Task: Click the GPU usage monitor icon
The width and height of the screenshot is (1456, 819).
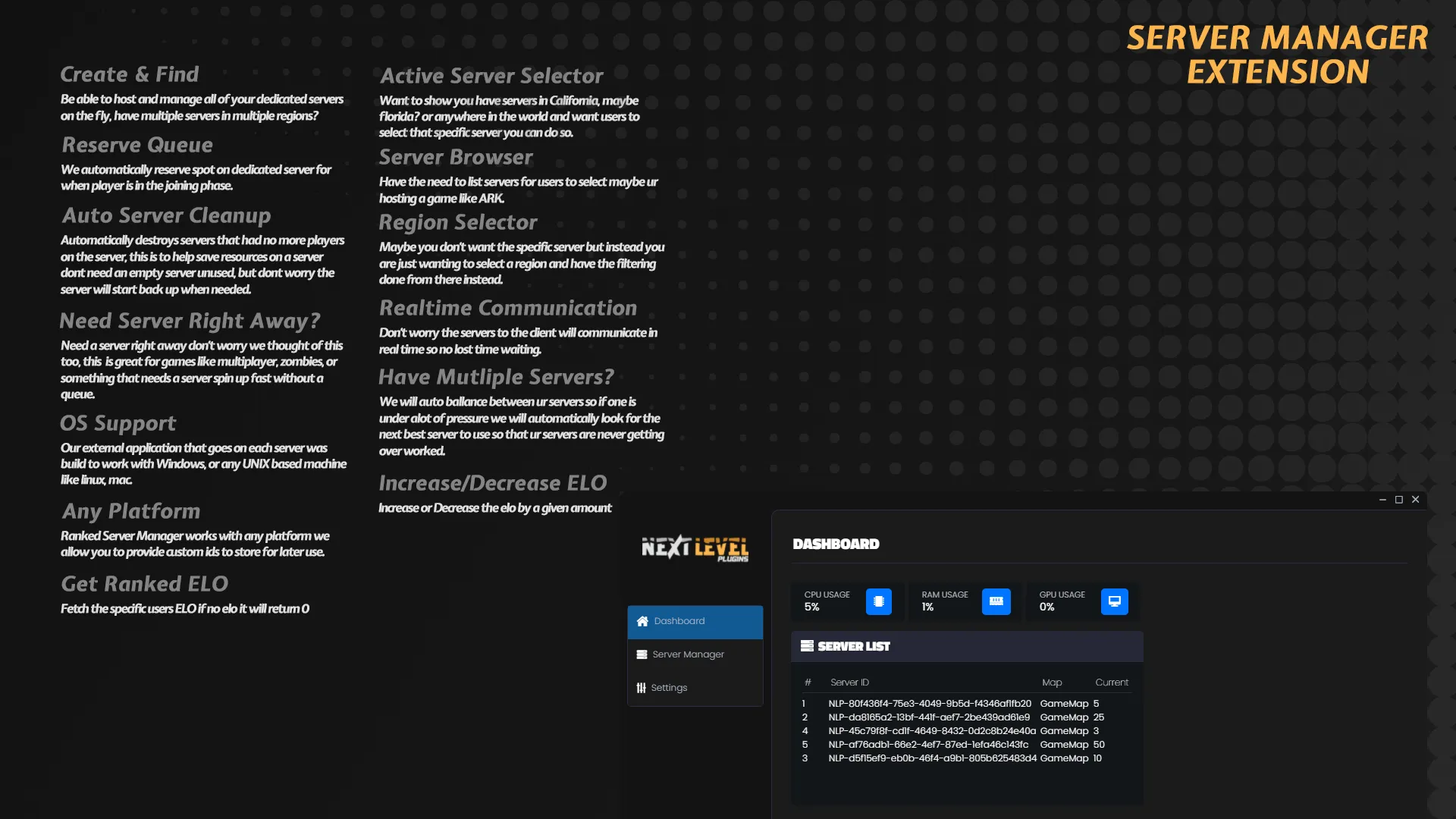Action: click(x=1114, y=601)
